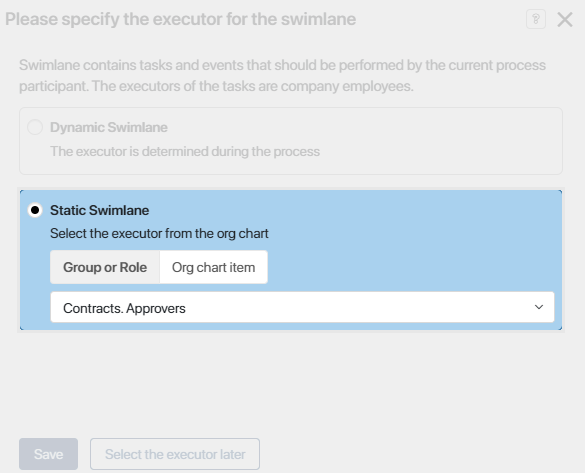Image resolution: width=585 pixels, height=473 pixels.
Task: Select the Static Swimlane radio button
Action: (35, 210)
